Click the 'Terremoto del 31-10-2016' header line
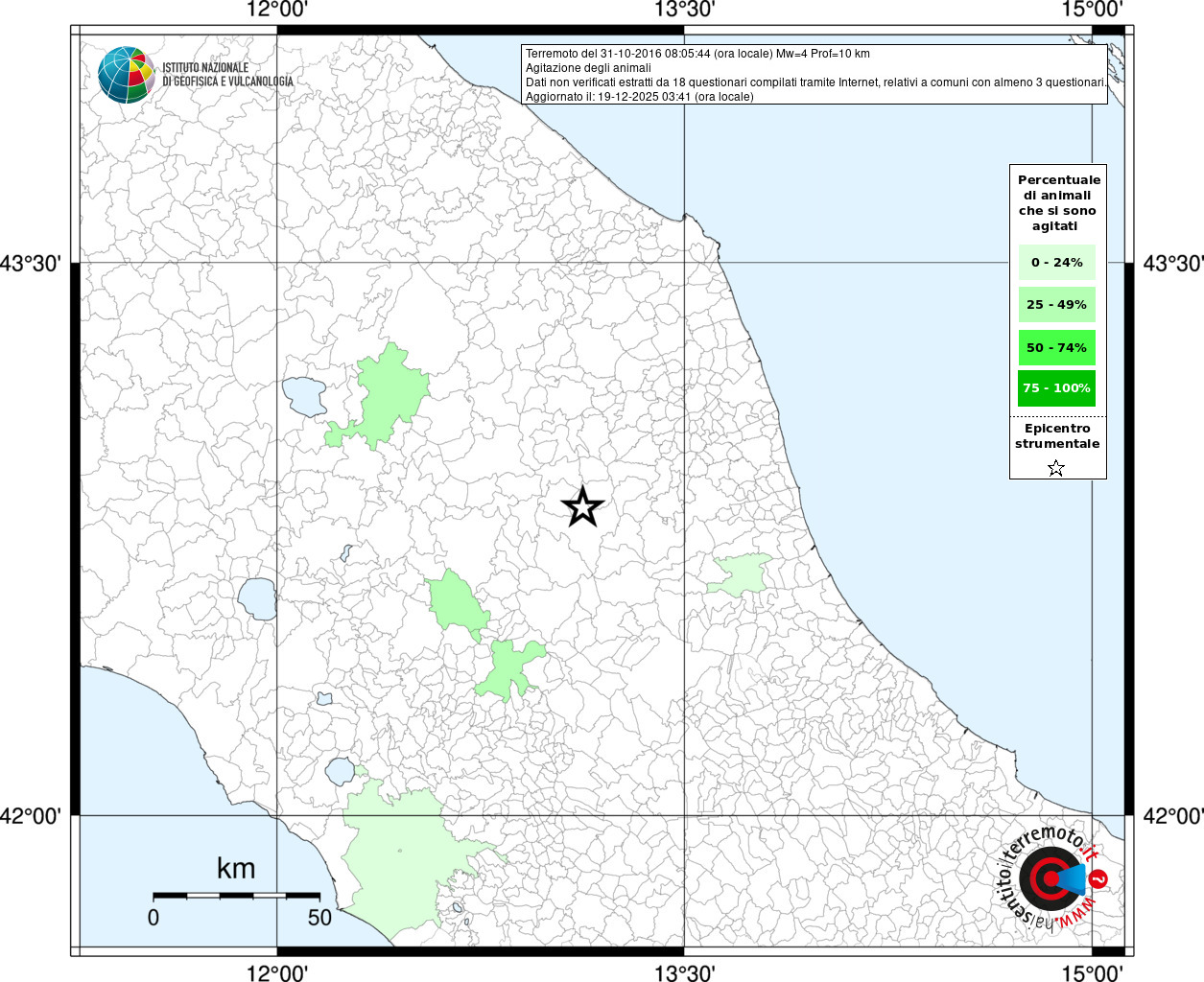1204x982 pixels. [697, 54]
